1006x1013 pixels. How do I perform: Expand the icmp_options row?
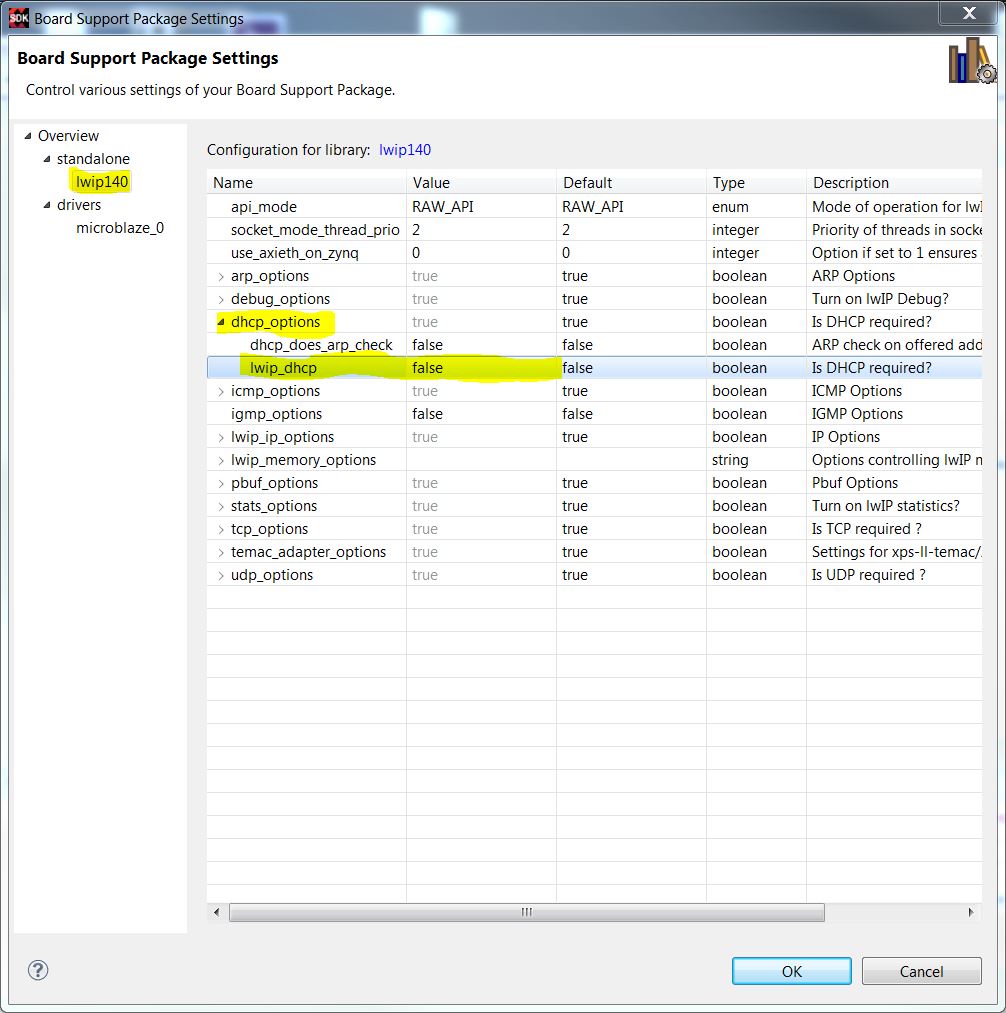(221, 392)
